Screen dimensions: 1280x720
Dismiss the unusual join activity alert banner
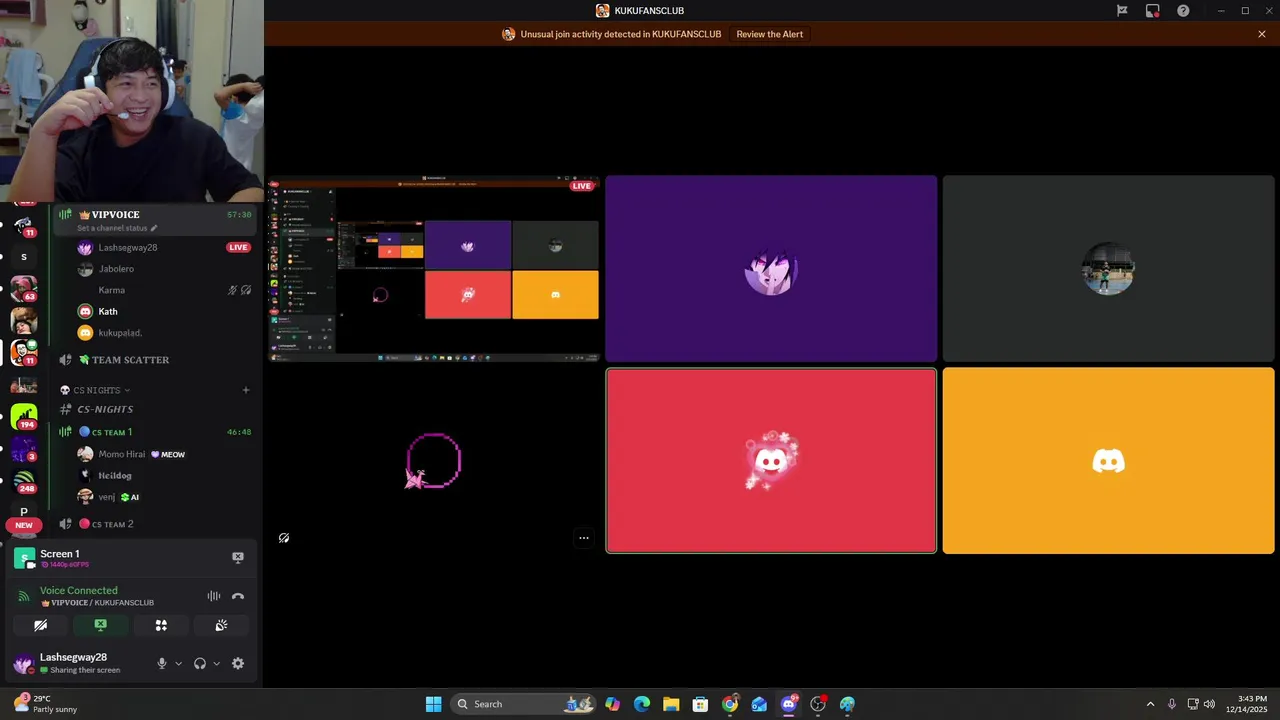click(x=1262, y=34)
